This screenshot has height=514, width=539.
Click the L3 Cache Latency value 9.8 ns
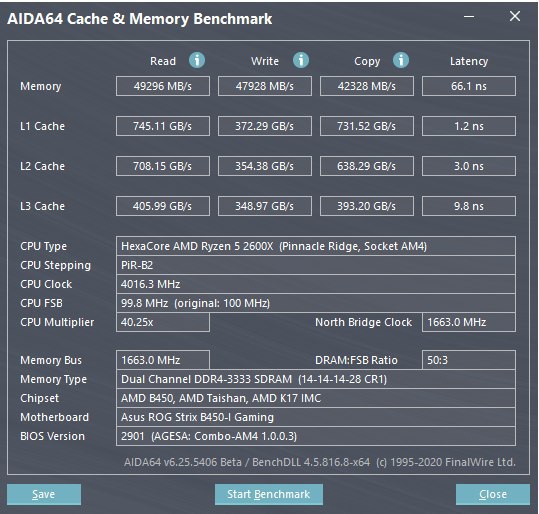point(469,206)
